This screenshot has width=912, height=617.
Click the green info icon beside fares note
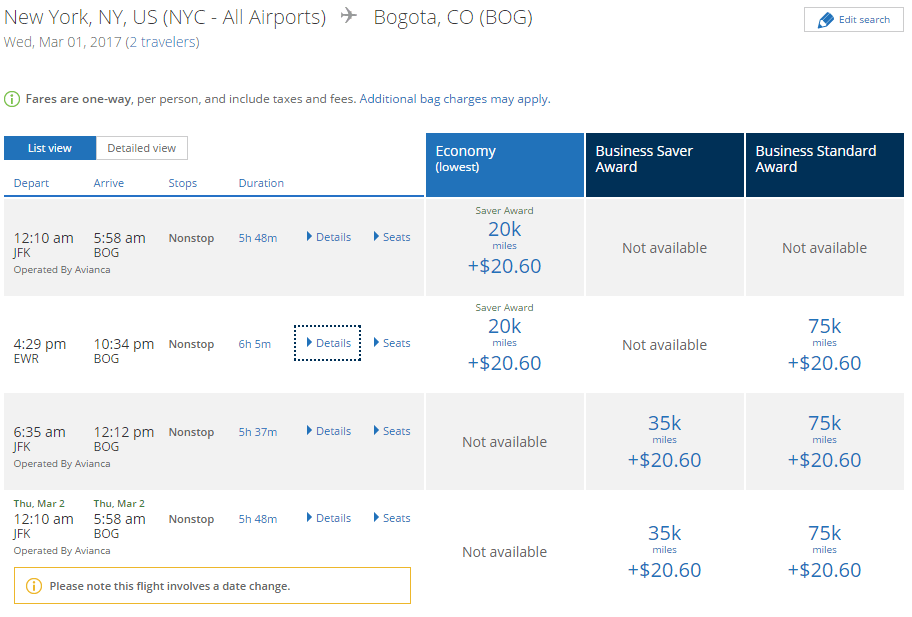[x=12, y=99]
